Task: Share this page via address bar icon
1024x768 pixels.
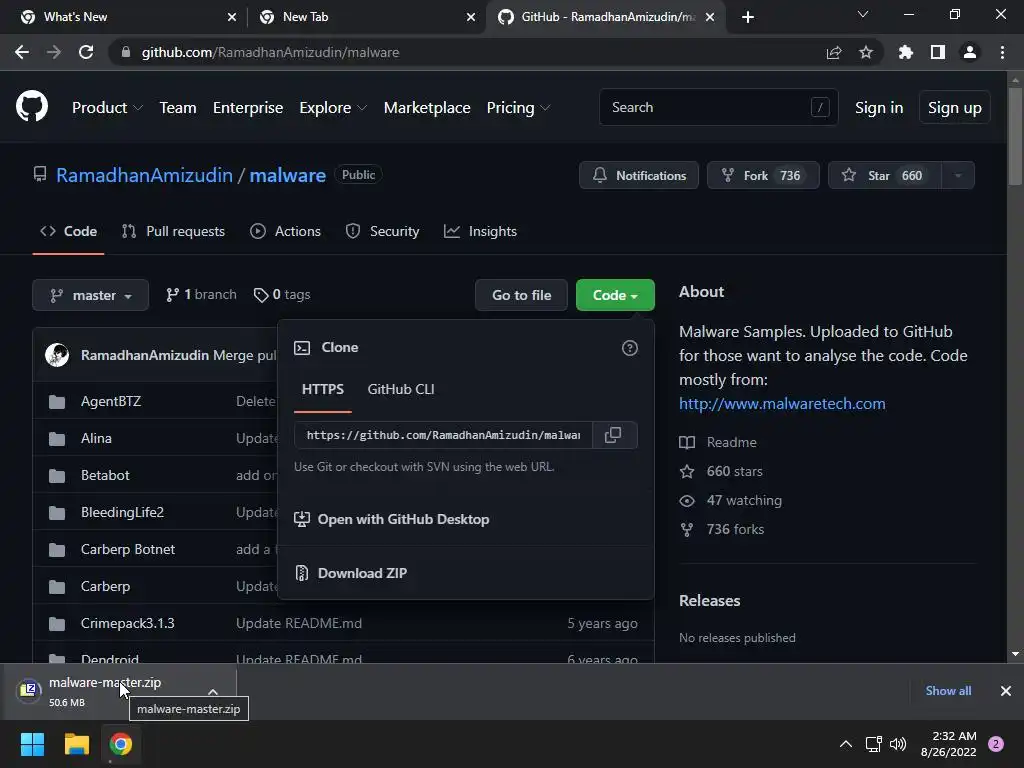Action: pyautogui.click(x=834, y=52)
